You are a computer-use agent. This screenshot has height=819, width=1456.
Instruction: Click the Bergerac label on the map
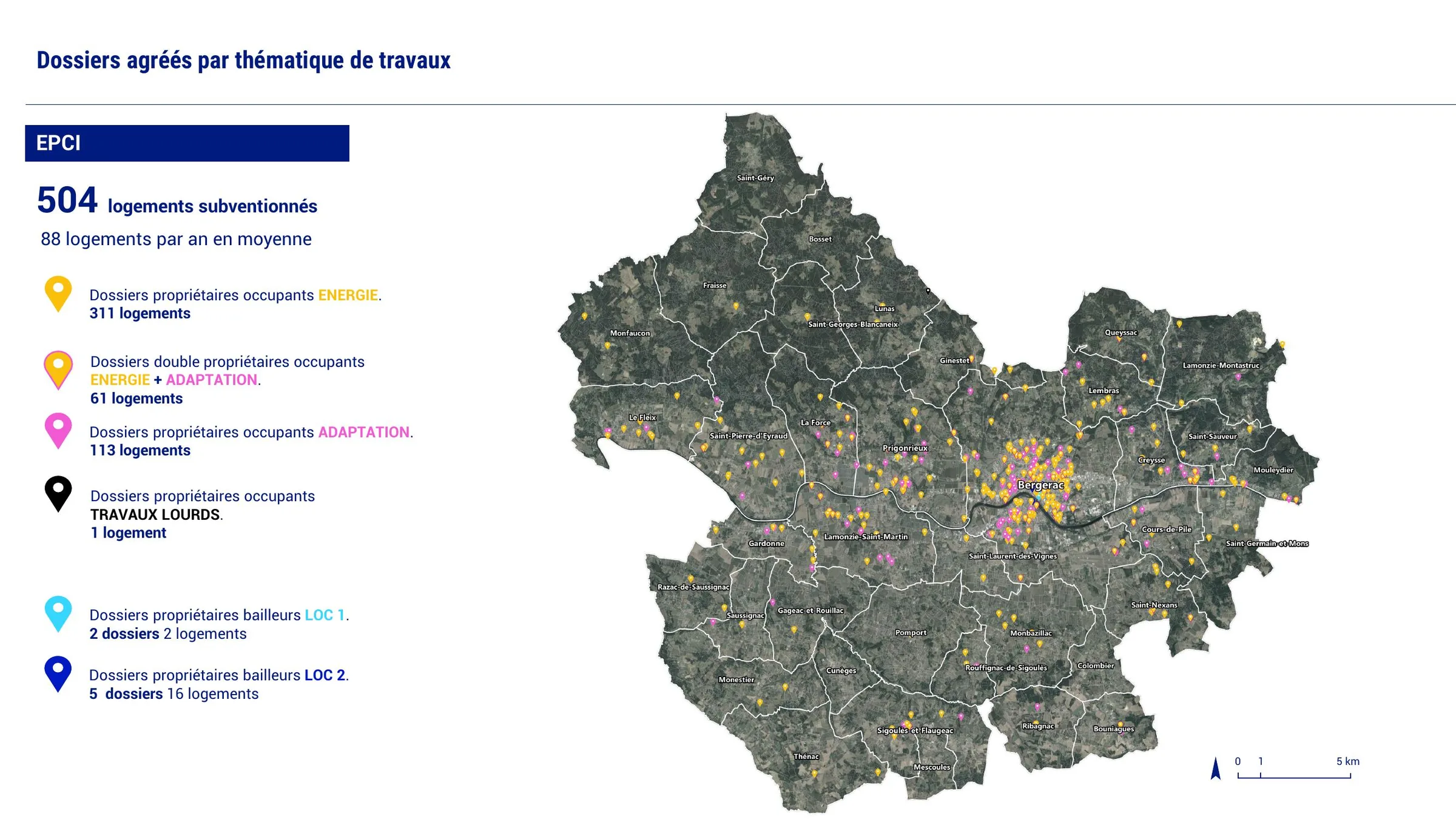[x=1040, y=485]
